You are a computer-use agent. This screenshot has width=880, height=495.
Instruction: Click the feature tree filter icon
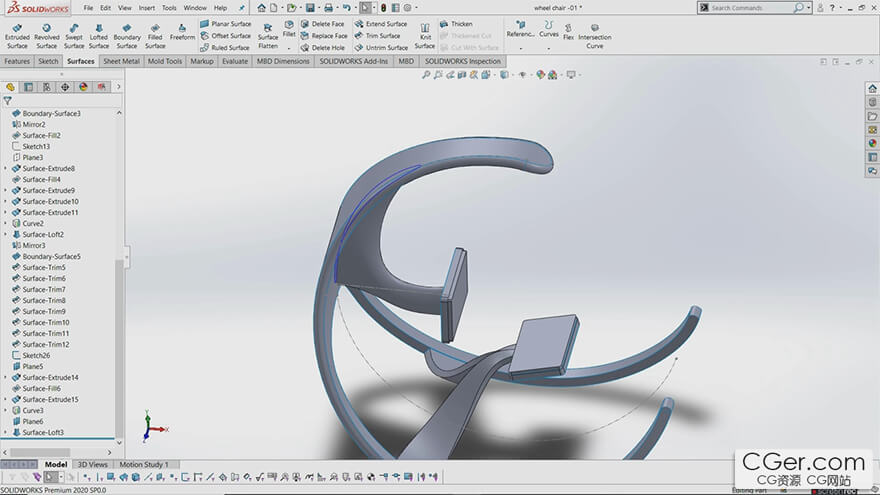pos(7,101)
